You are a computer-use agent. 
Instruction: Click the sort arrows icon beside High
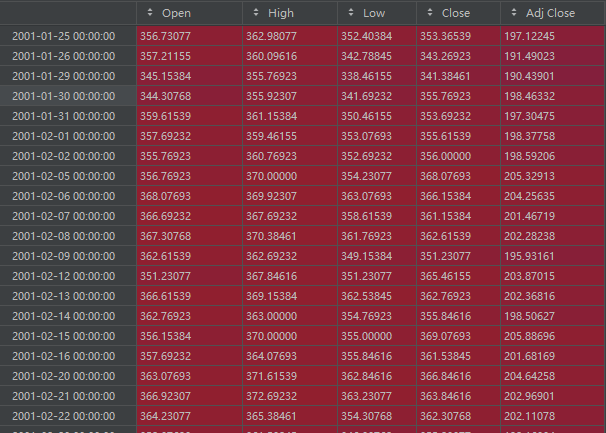[256, 13]
